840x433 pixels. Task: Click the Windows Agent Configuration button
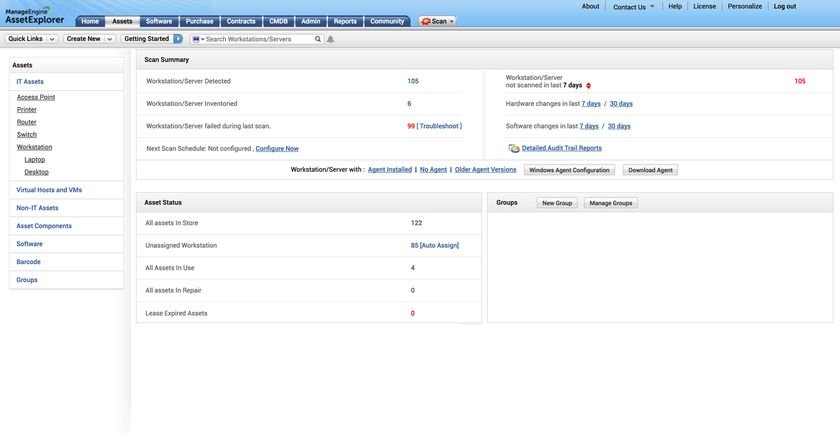pyautogui.click(x=569, y=170)
